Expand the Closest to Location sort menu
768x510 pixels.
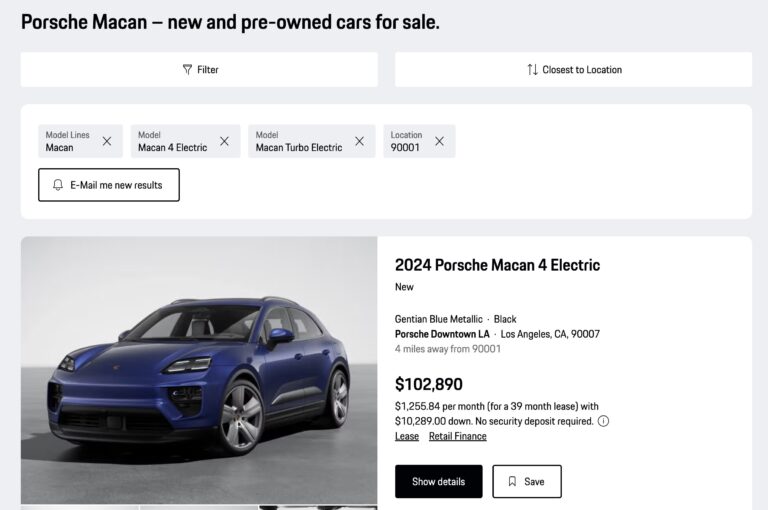(574, 70)
